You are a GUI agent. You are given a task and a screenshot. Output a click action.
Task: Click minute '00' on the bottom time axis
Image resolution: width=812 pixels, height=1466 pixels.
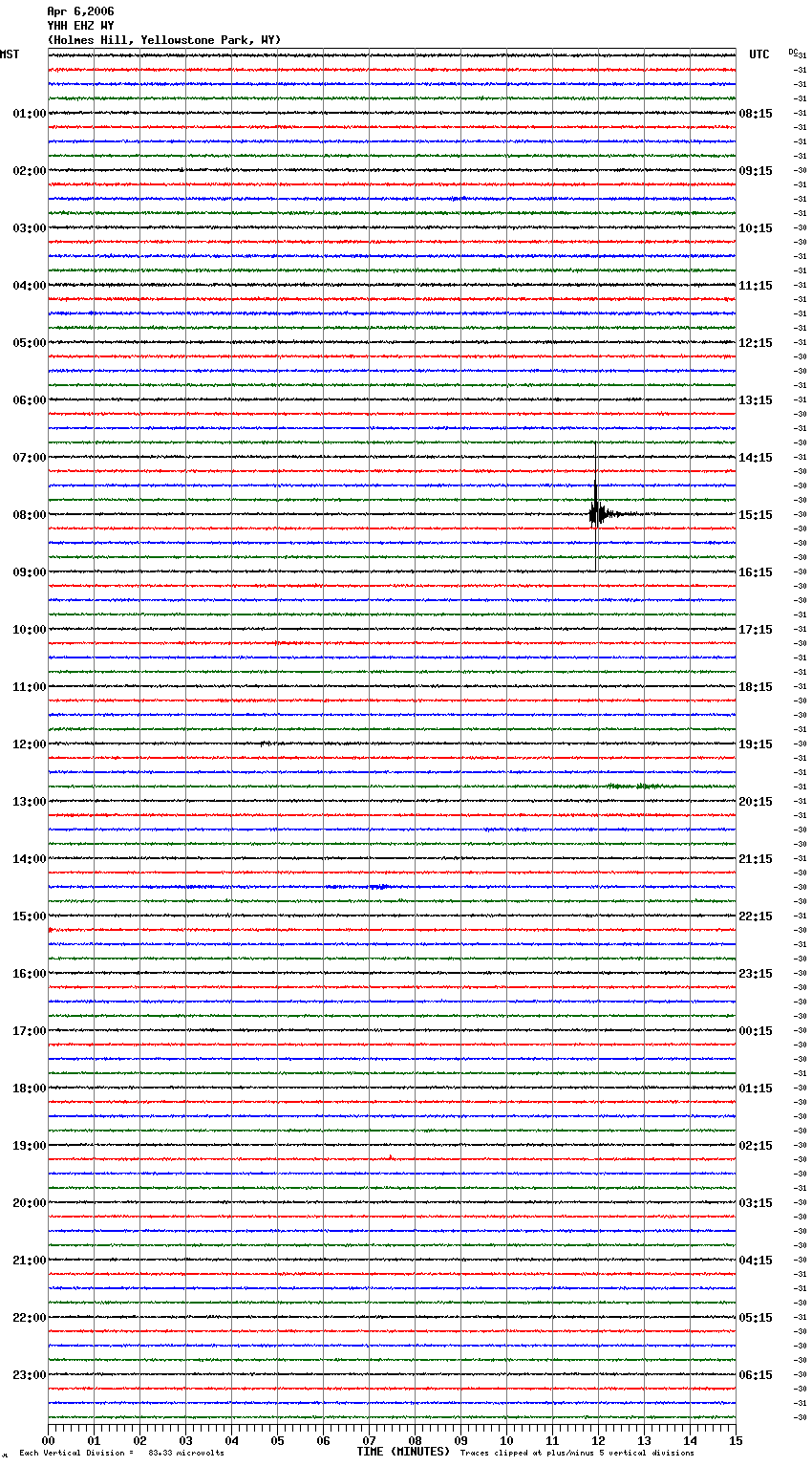(48, 1440)
